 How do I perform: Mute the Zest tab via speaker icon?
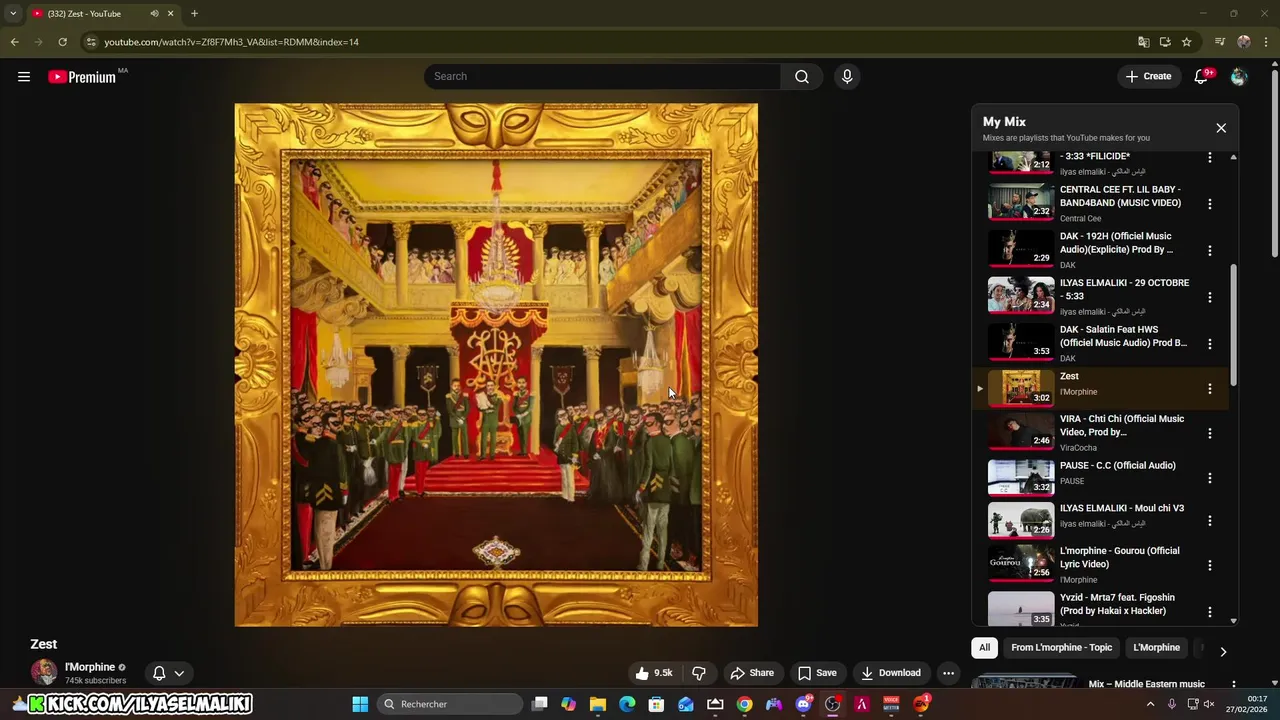click(154, 13)
